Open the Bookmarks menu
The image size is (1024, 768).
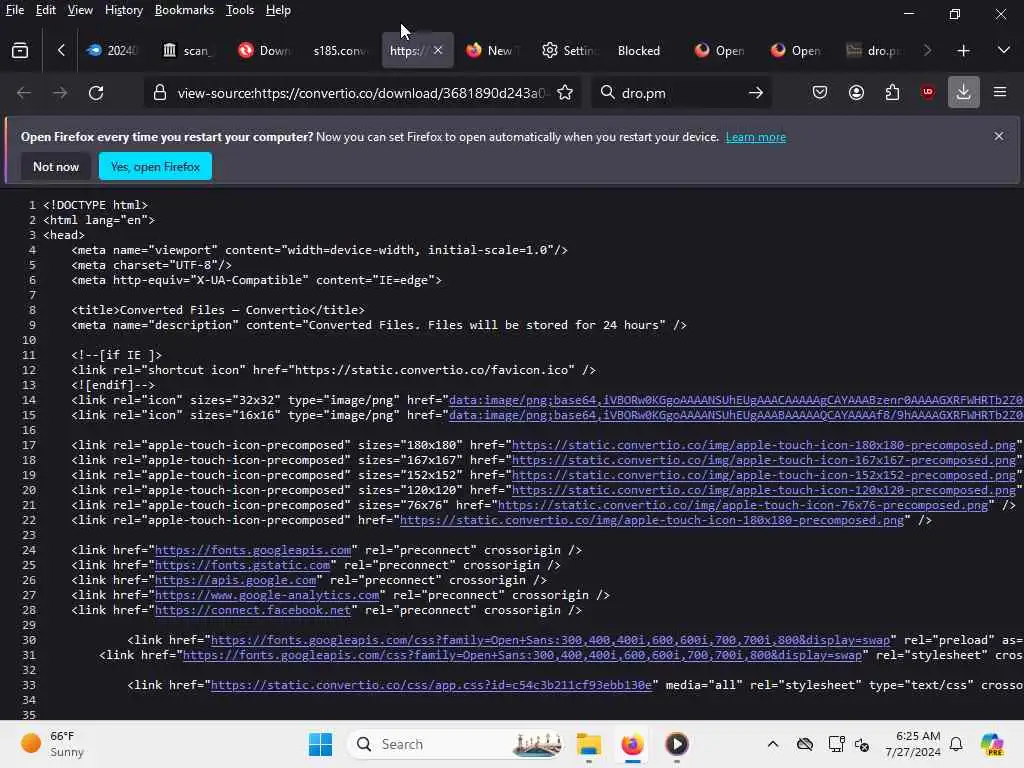[x=184, y=10]
